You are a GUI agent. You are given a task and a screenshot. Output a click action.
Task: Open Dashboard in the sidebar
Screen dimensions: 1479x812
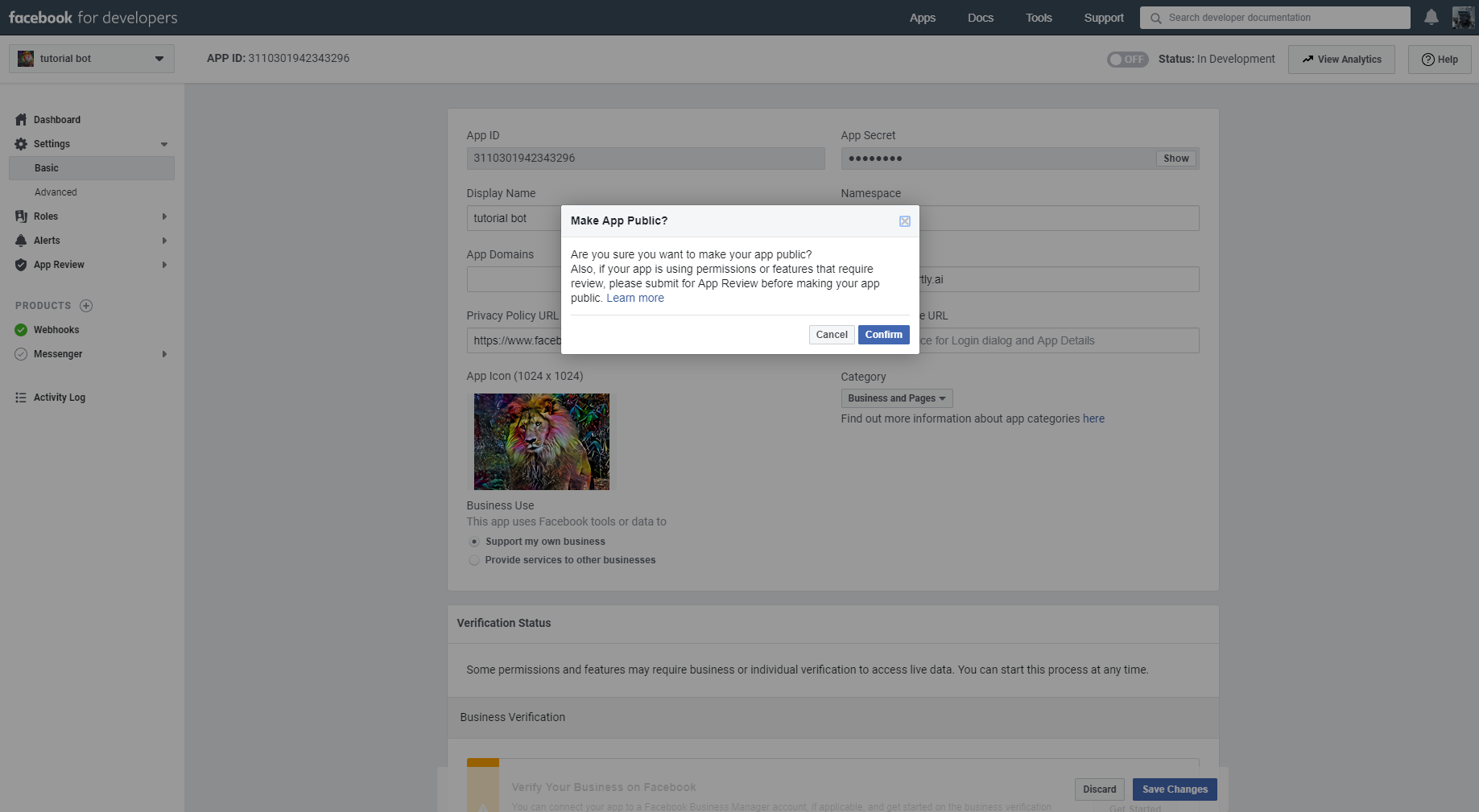(x=57, y=119)
